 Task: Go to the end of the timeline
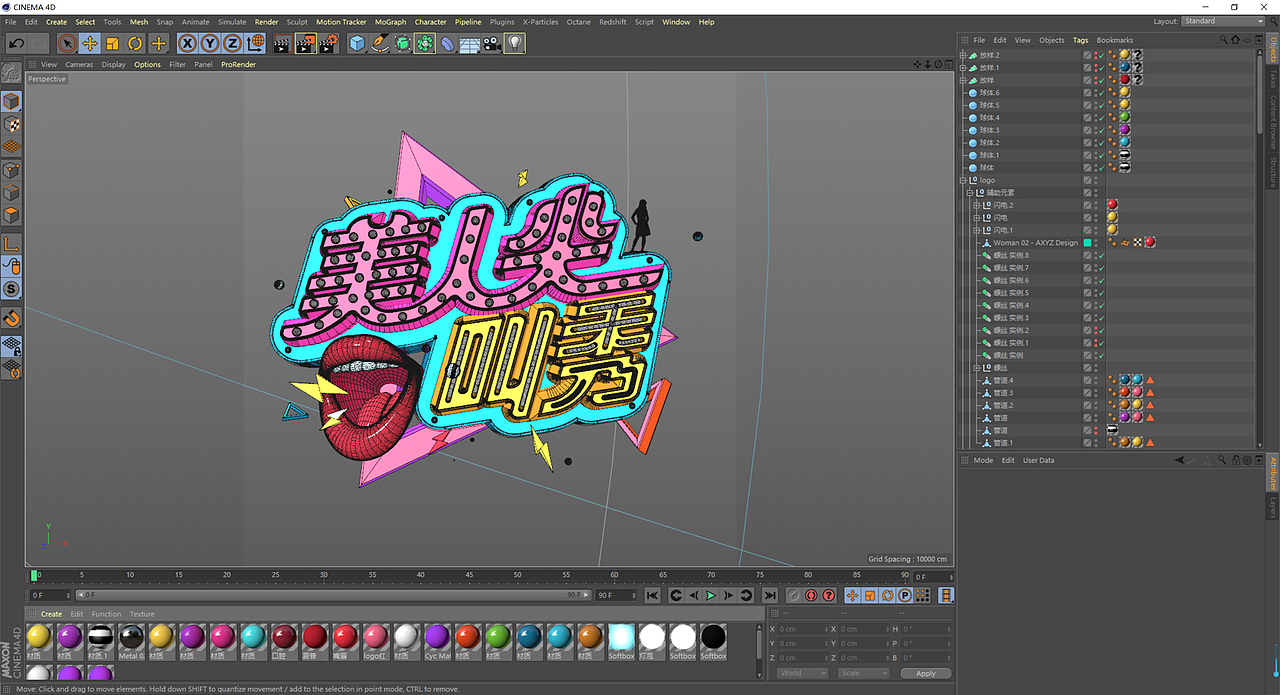[x=770, y=595]
